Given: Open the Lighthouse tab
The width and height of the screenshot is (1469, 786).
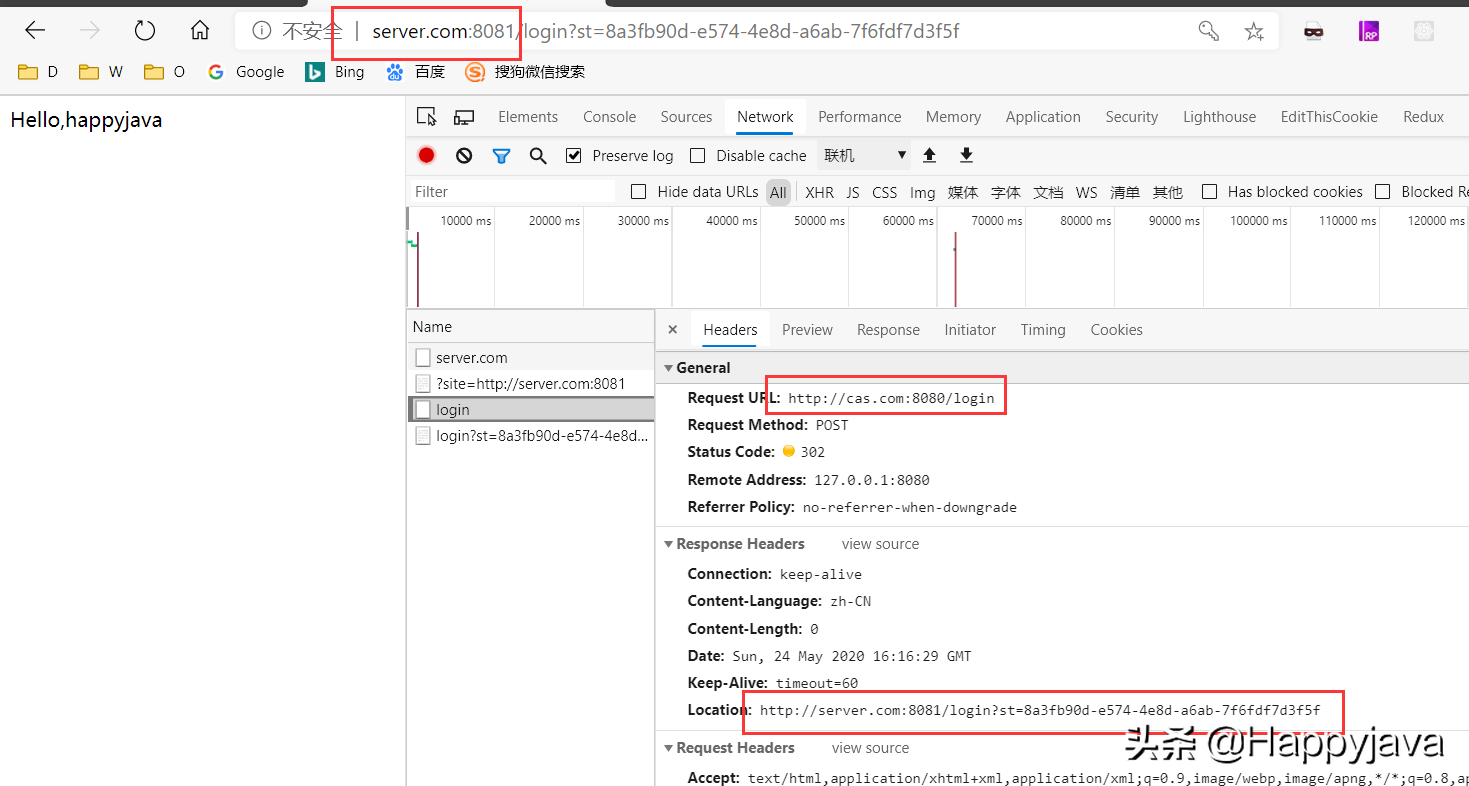Looking at the screenshot, I should tap(1220, 117).
